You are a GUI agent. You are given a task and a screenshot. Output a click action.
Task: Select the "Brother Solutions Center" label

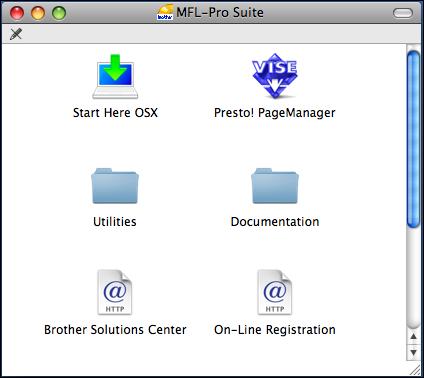115,330
